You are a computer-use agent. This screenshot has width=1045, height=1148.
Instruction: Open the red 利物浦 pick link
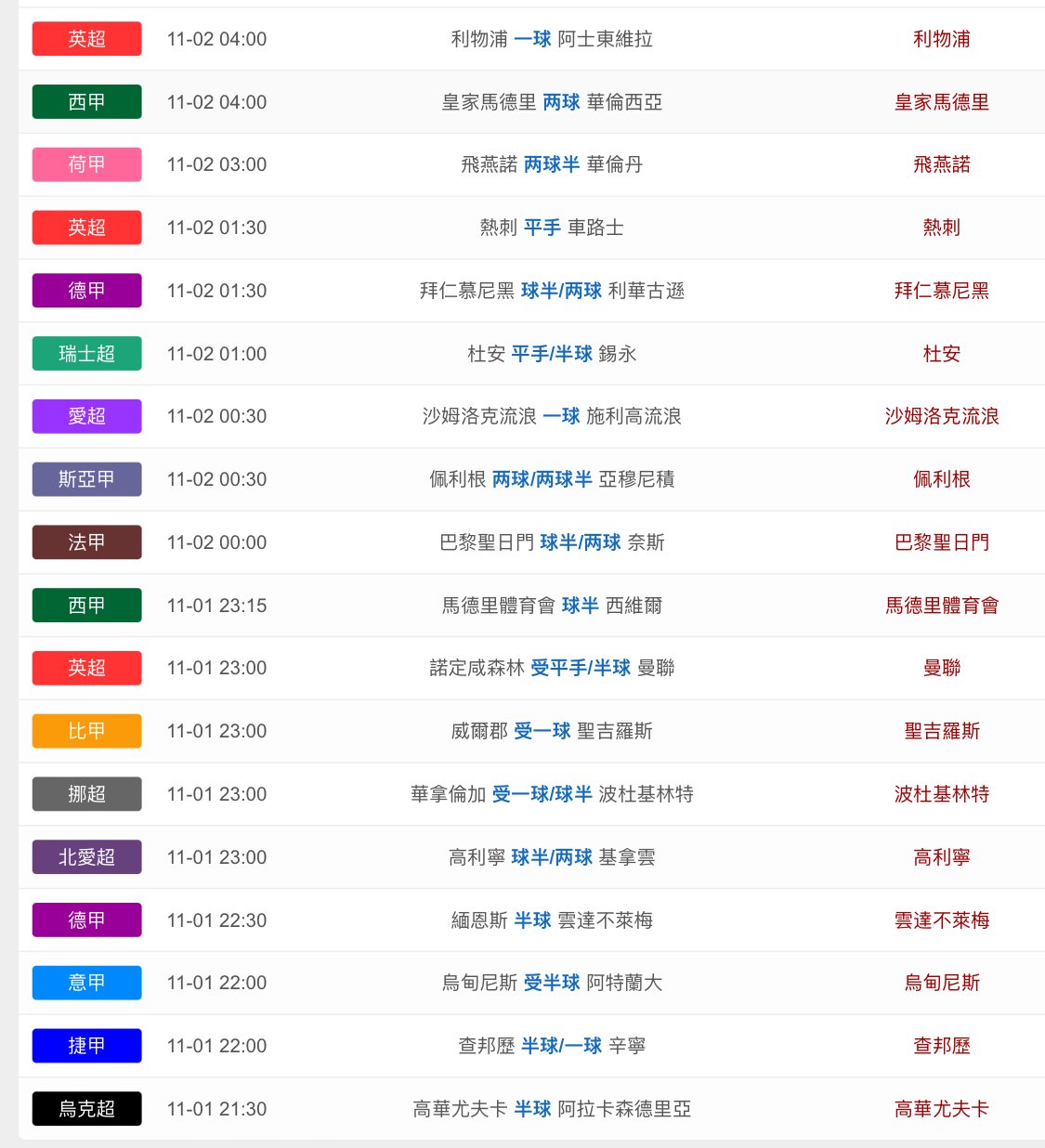941,39
